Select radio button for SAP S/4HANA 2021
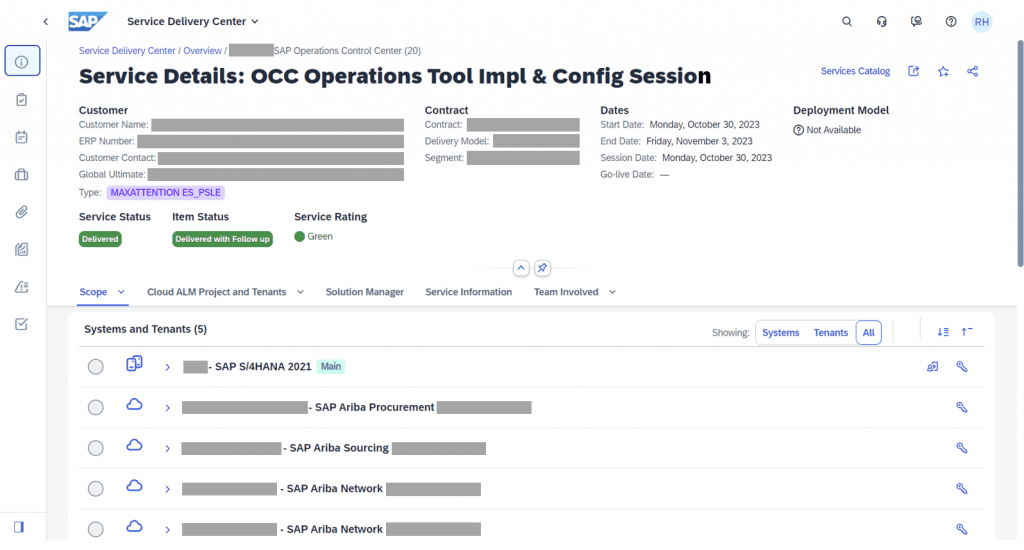The image size is (1024, 550). 96,367
